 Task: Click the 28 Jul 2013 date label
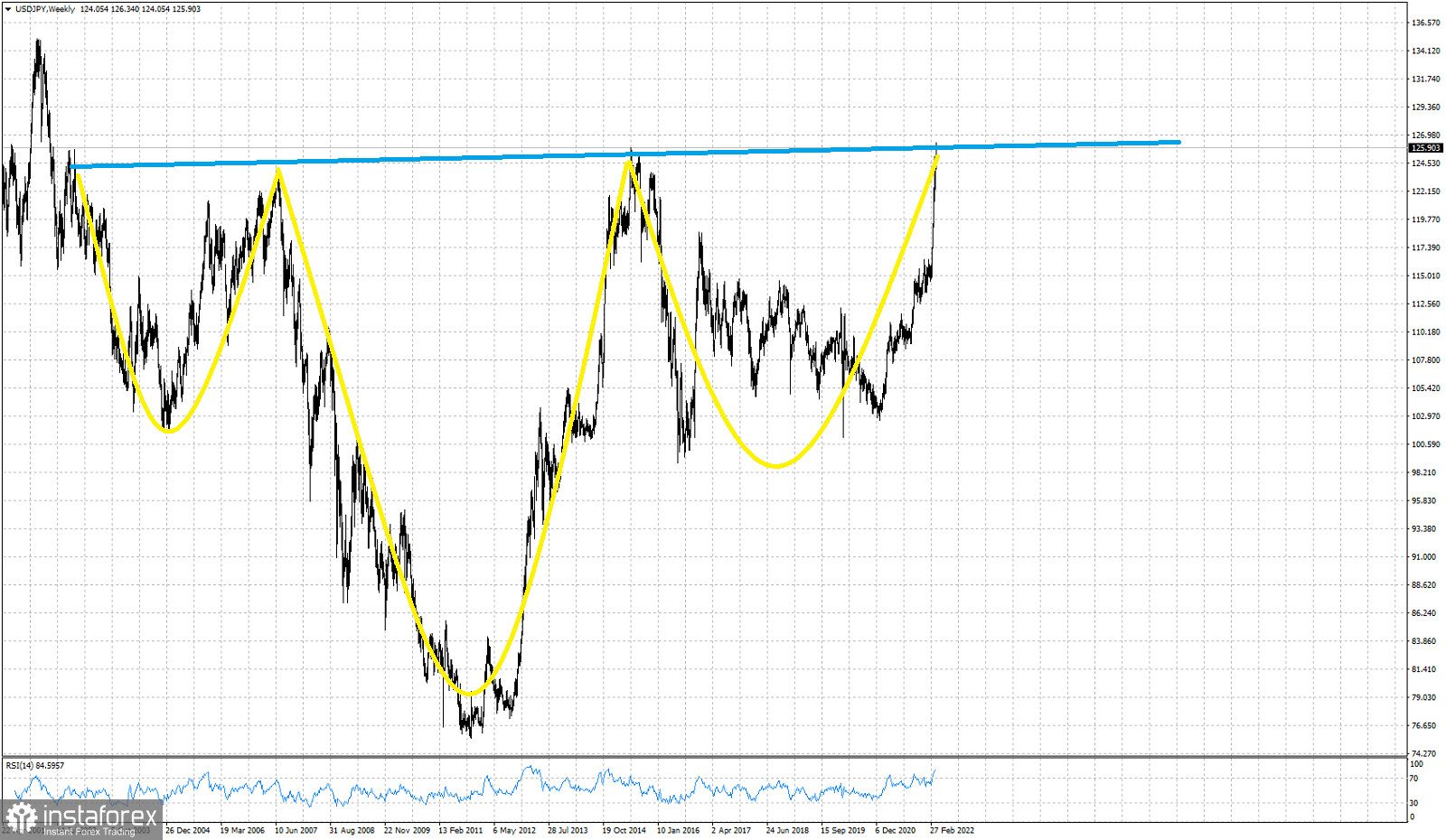pyautogui.click(x=568, y=830)
